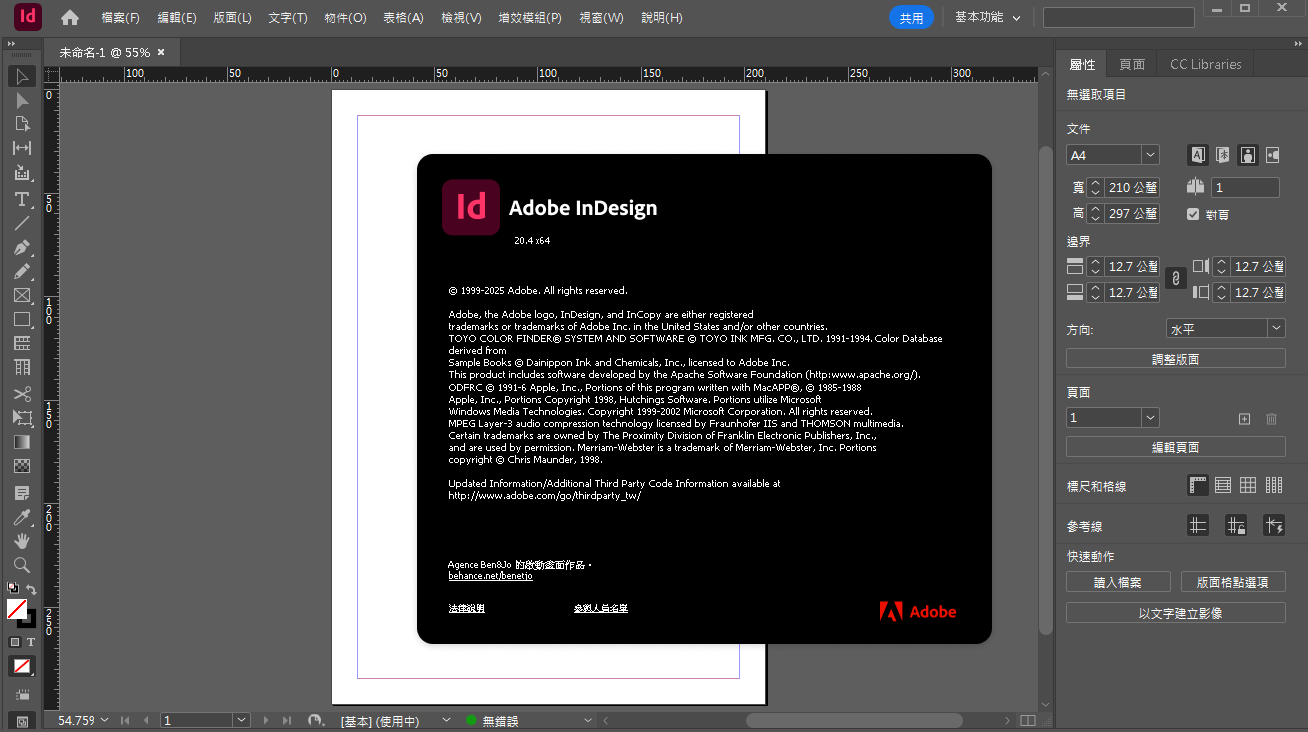
Task: Switch to the CC Libraries tab
Action: (x=1206, y=64)
